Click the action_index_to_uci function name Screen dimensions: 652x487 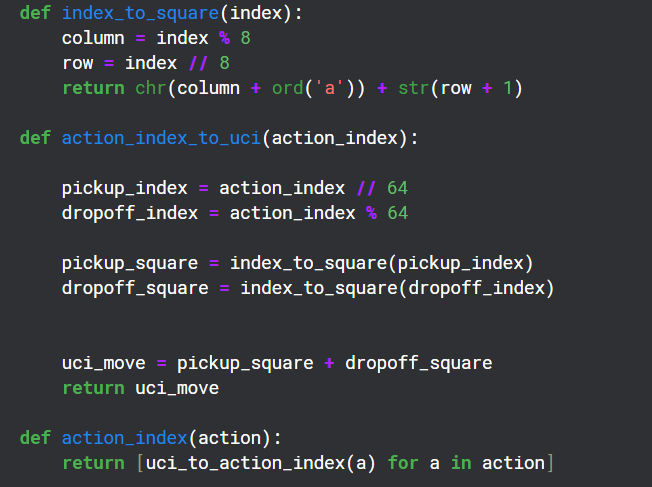(160, 138)
